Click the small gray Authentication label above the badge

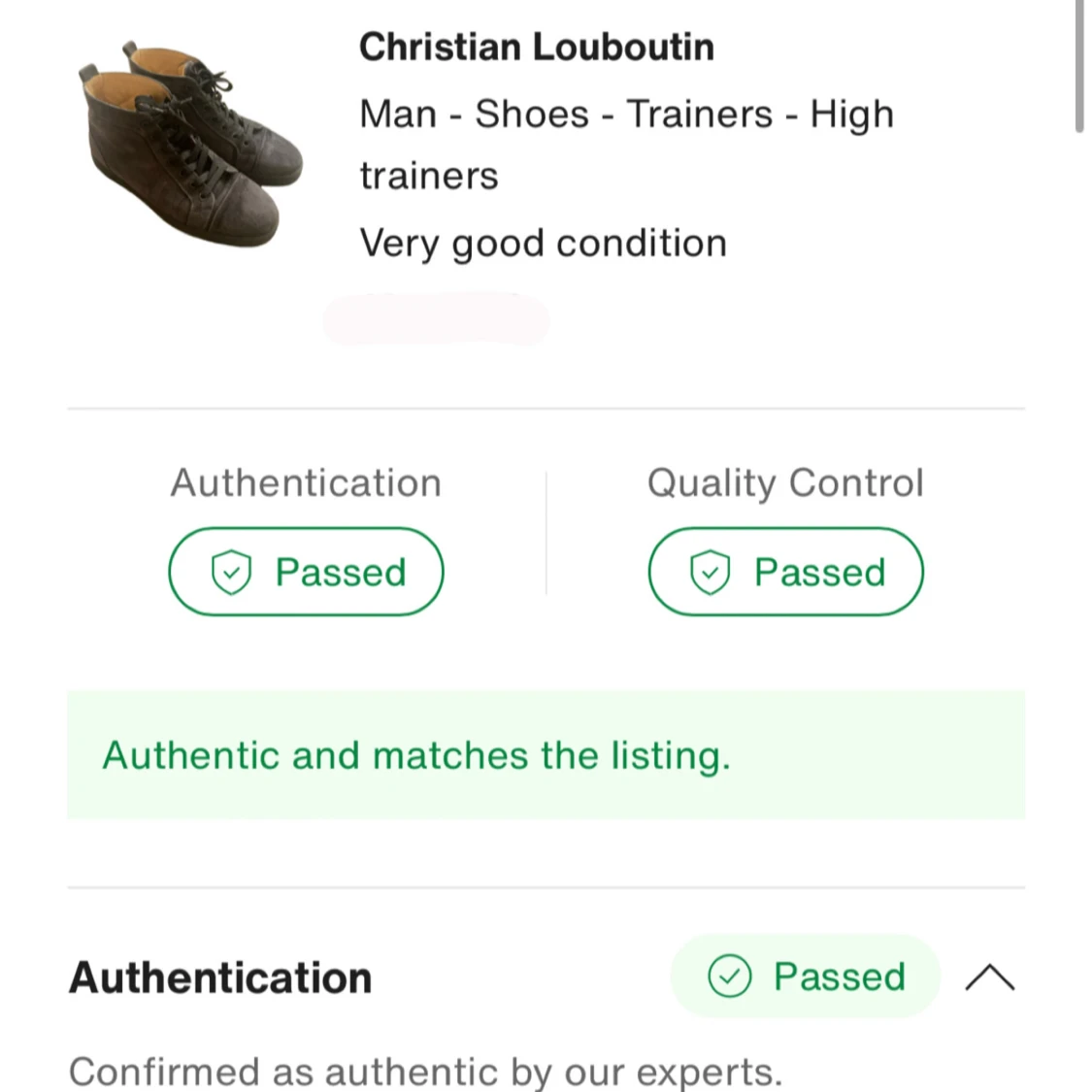coord(306,482)
